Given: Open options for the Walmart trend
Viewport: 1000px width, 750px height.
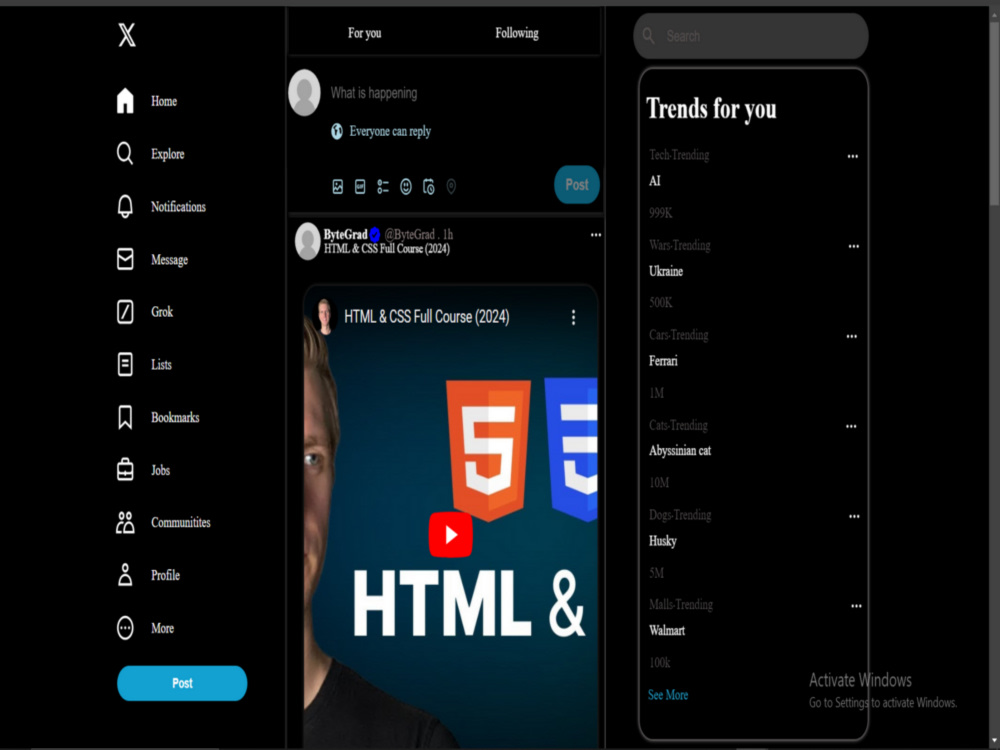Looking at the screenshot, I should [x=856, y=606].
